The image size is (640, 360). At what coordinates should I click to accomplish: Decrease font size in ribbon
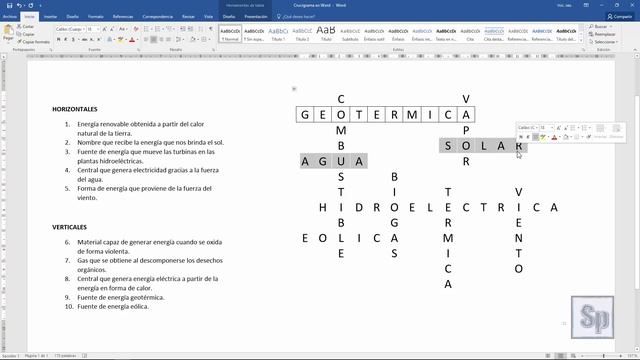(x=112, y=29)
